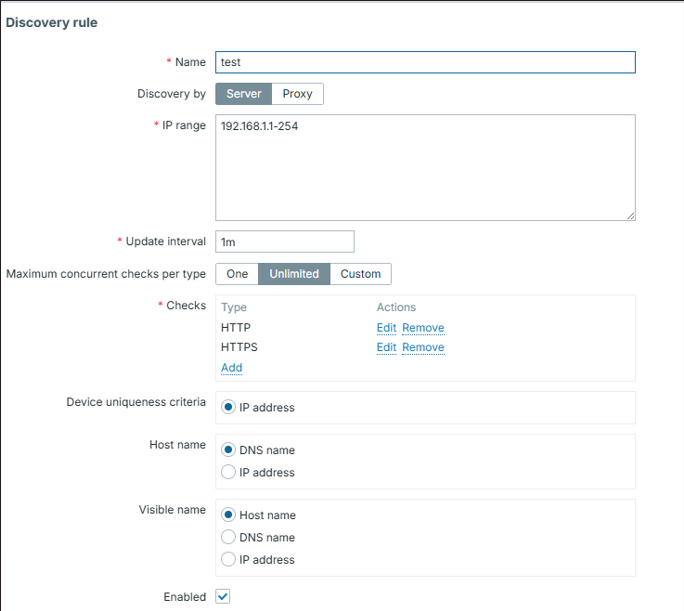Edit the HTTP check

(386, 328)
